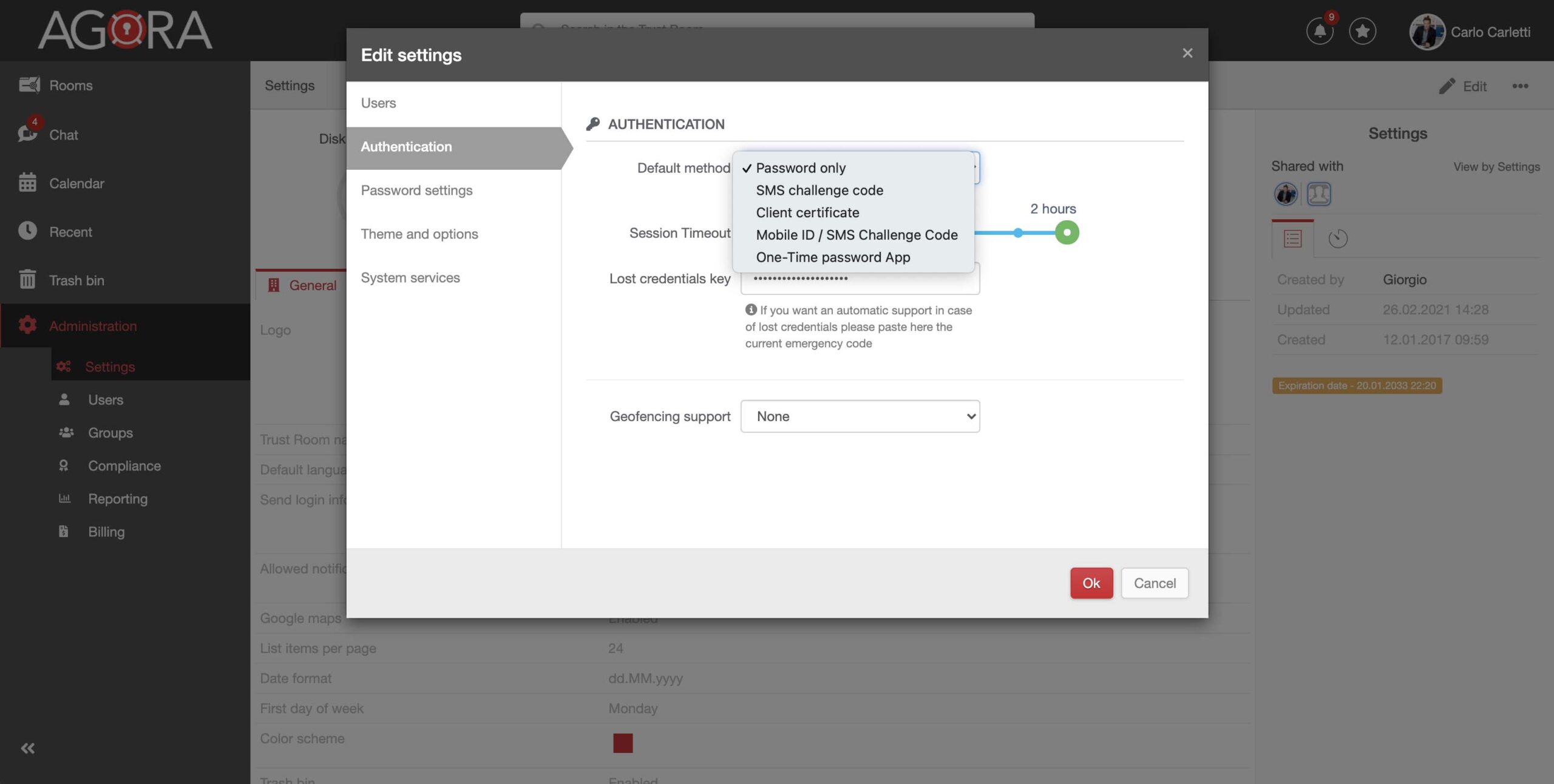Viewport: 1554px width, 784px height.
Task: Switch to Password settings tab
Action: point(417,190)
